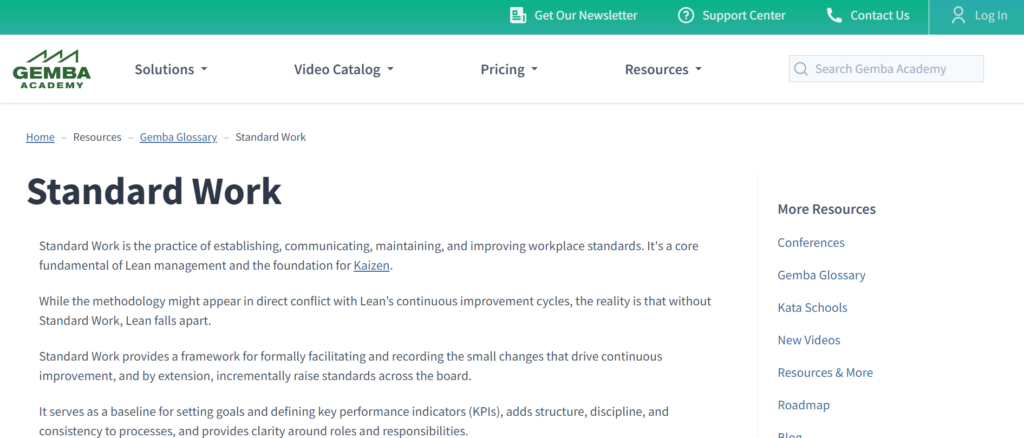Image resolution: width=1024 pixels, height=438 pixels.
Task: Follow the Kaizen link in the article
Action: (x=372, y=265)
